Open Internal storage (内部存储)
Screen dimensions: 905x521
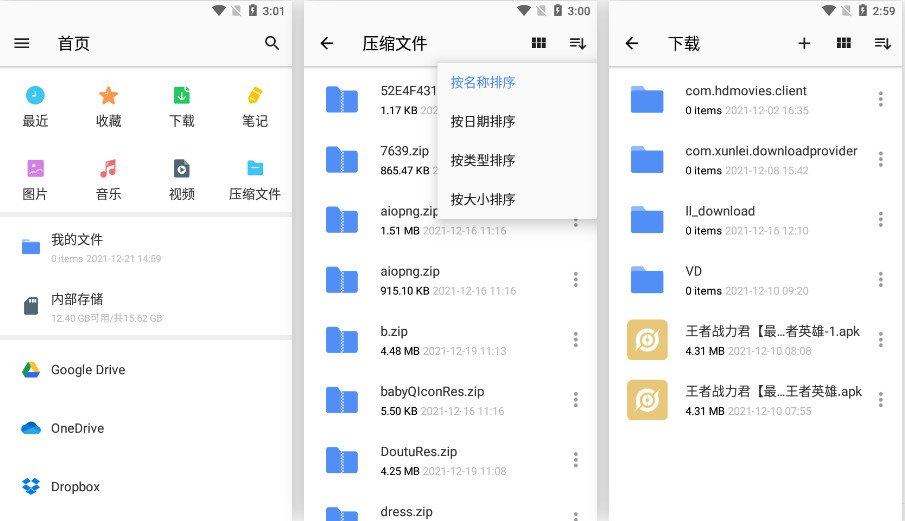coord(146,306)
